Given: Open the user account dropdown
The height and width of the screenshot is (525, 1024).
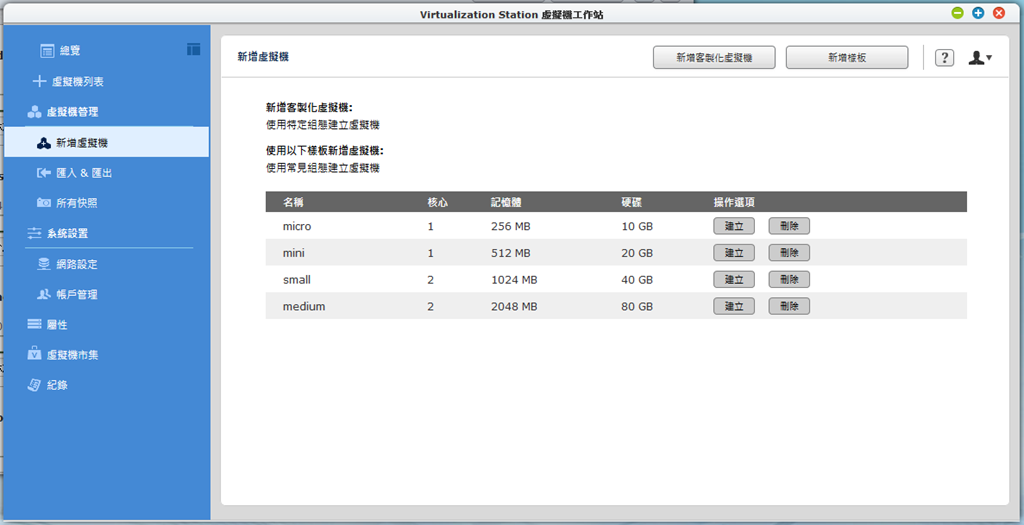Looking at the screenshot, I should click(x=980, y=57).
